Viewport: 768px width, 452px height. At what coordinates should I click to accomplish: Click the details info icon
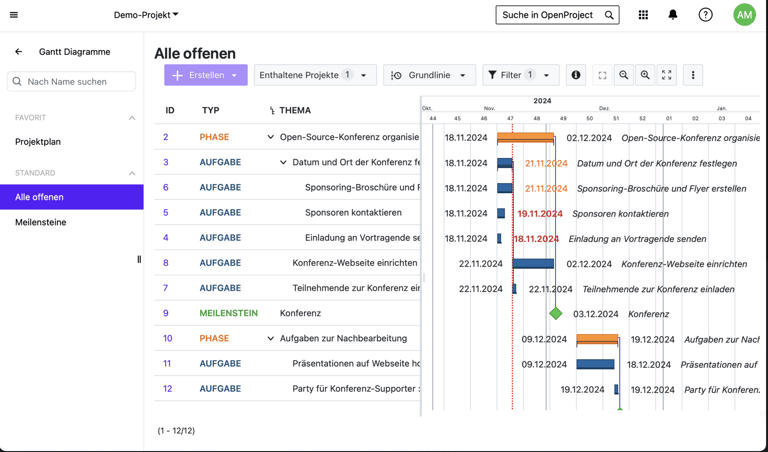point(576,75)
